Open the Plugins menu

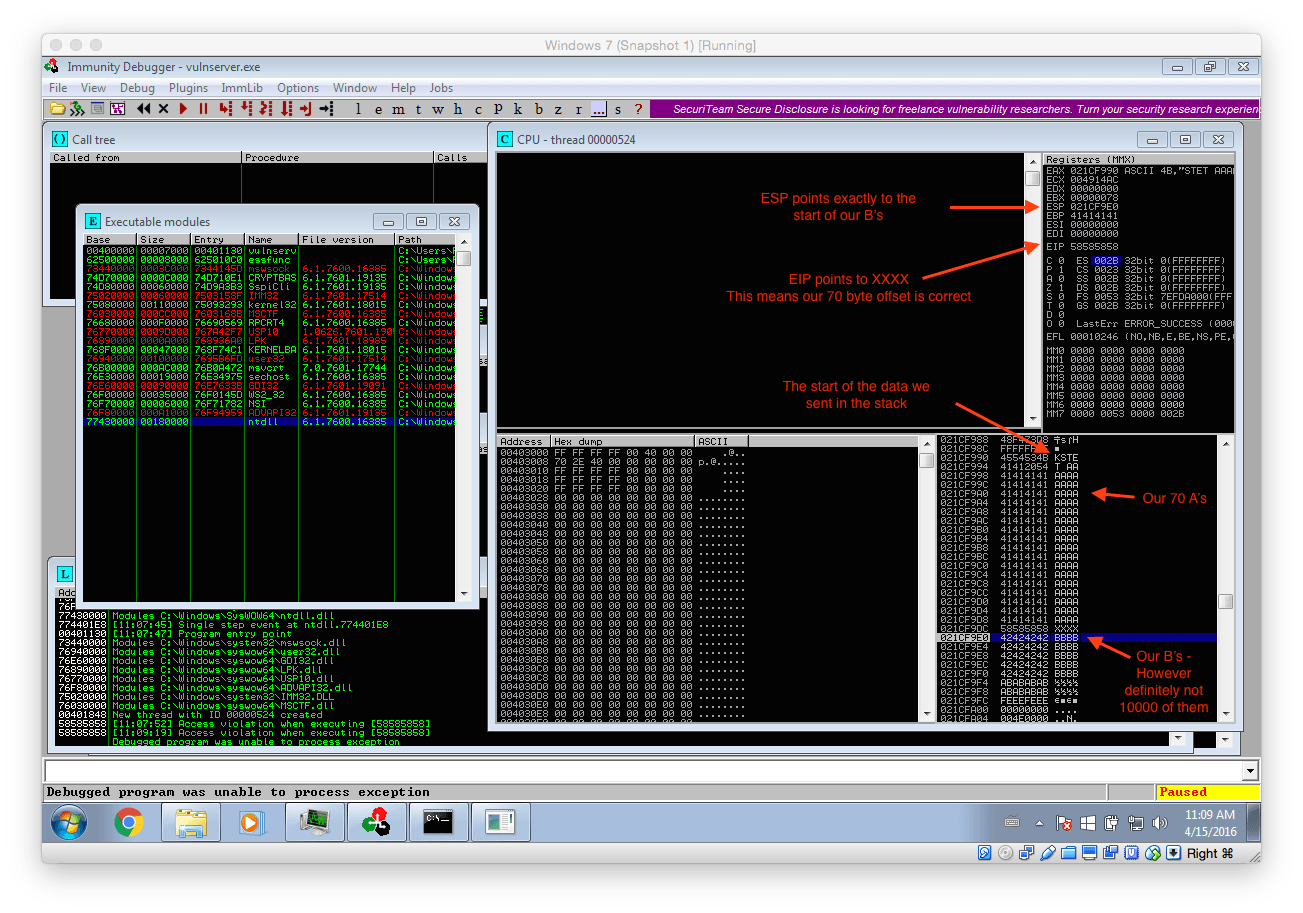coord(188,88)
